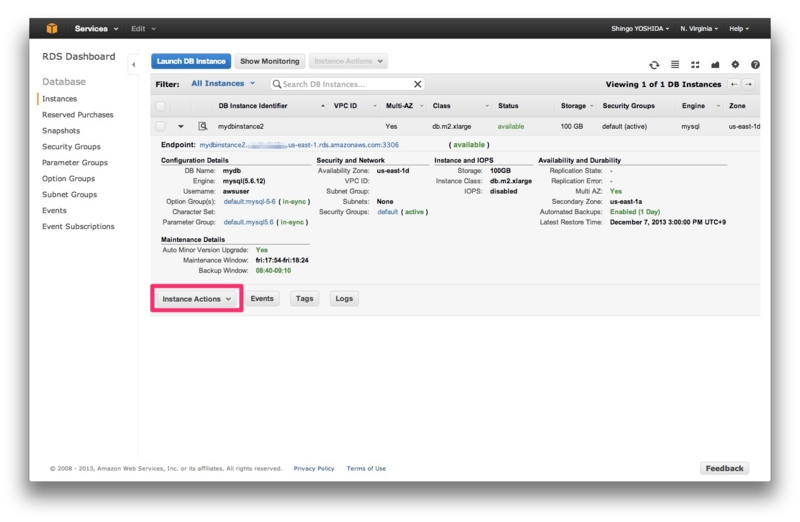Open Parameter Groups in the sidebar

pos(74,162)
